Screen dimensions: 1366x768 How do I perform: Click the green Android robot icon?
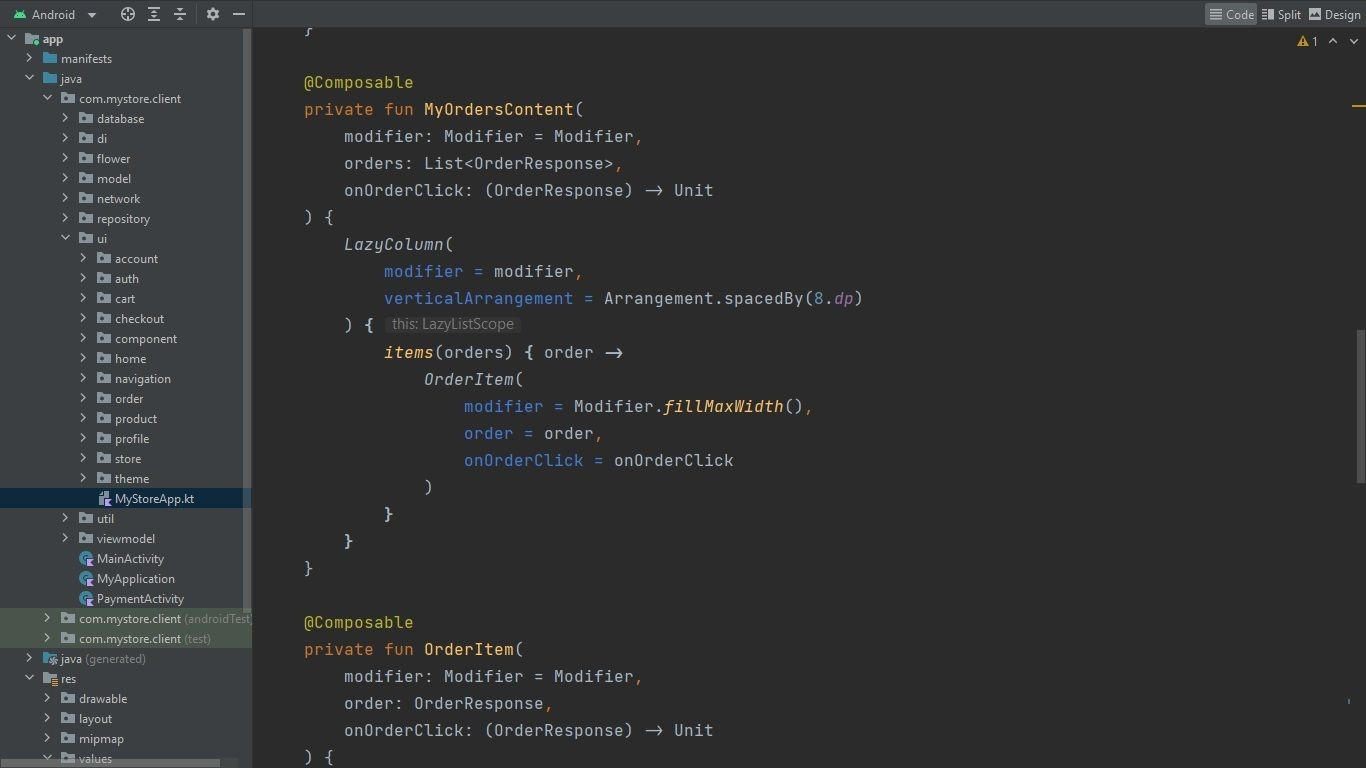(x=17, y=14)
